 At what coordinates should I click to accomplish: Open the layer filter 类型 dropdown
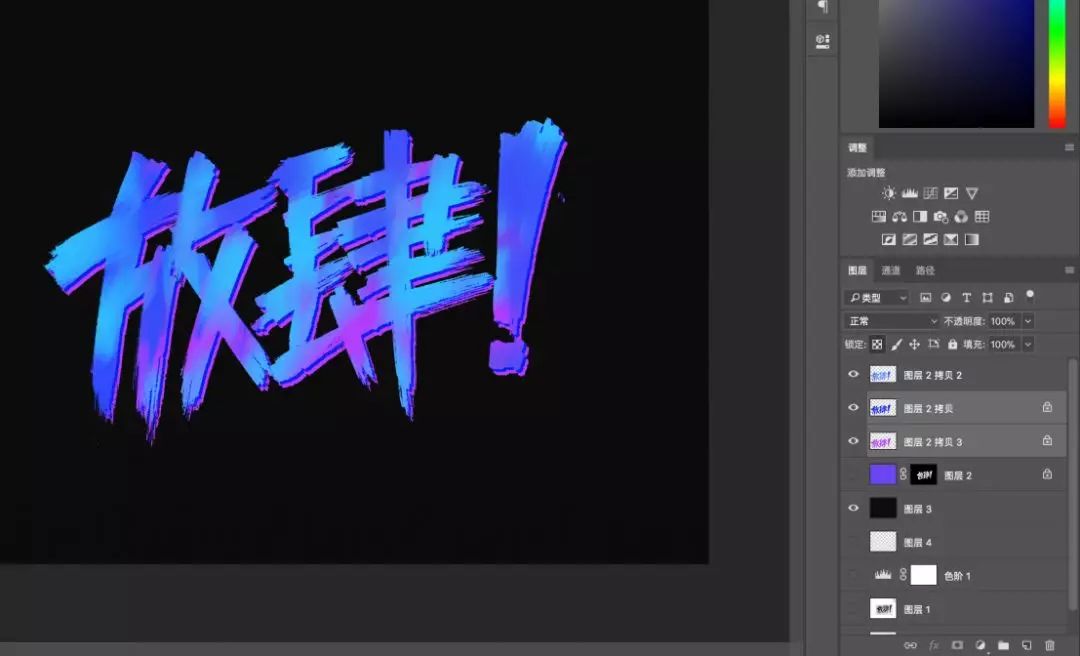875,297
